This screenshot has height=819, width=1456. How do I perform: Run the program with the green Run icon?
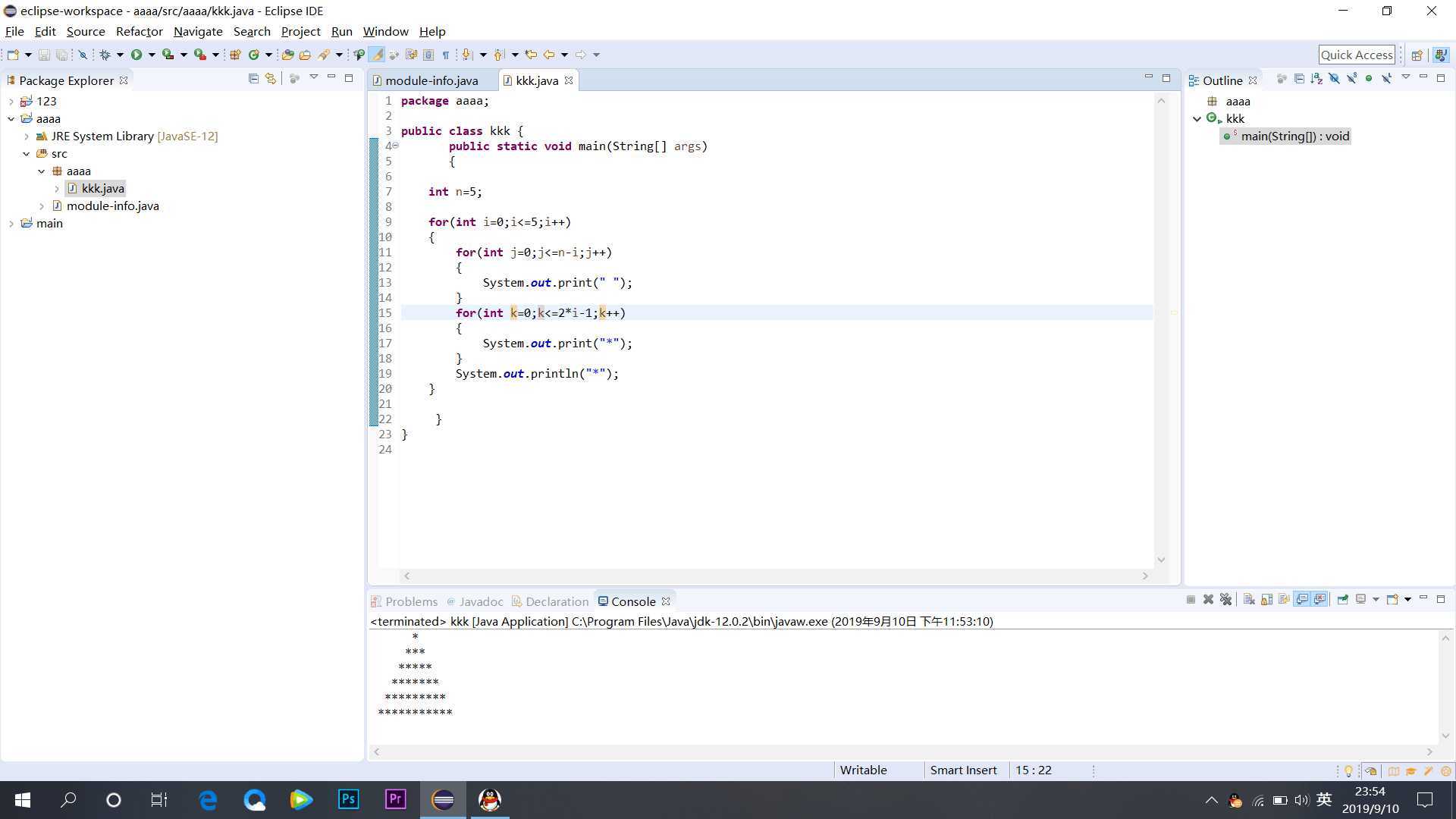(x=136, y=55)
